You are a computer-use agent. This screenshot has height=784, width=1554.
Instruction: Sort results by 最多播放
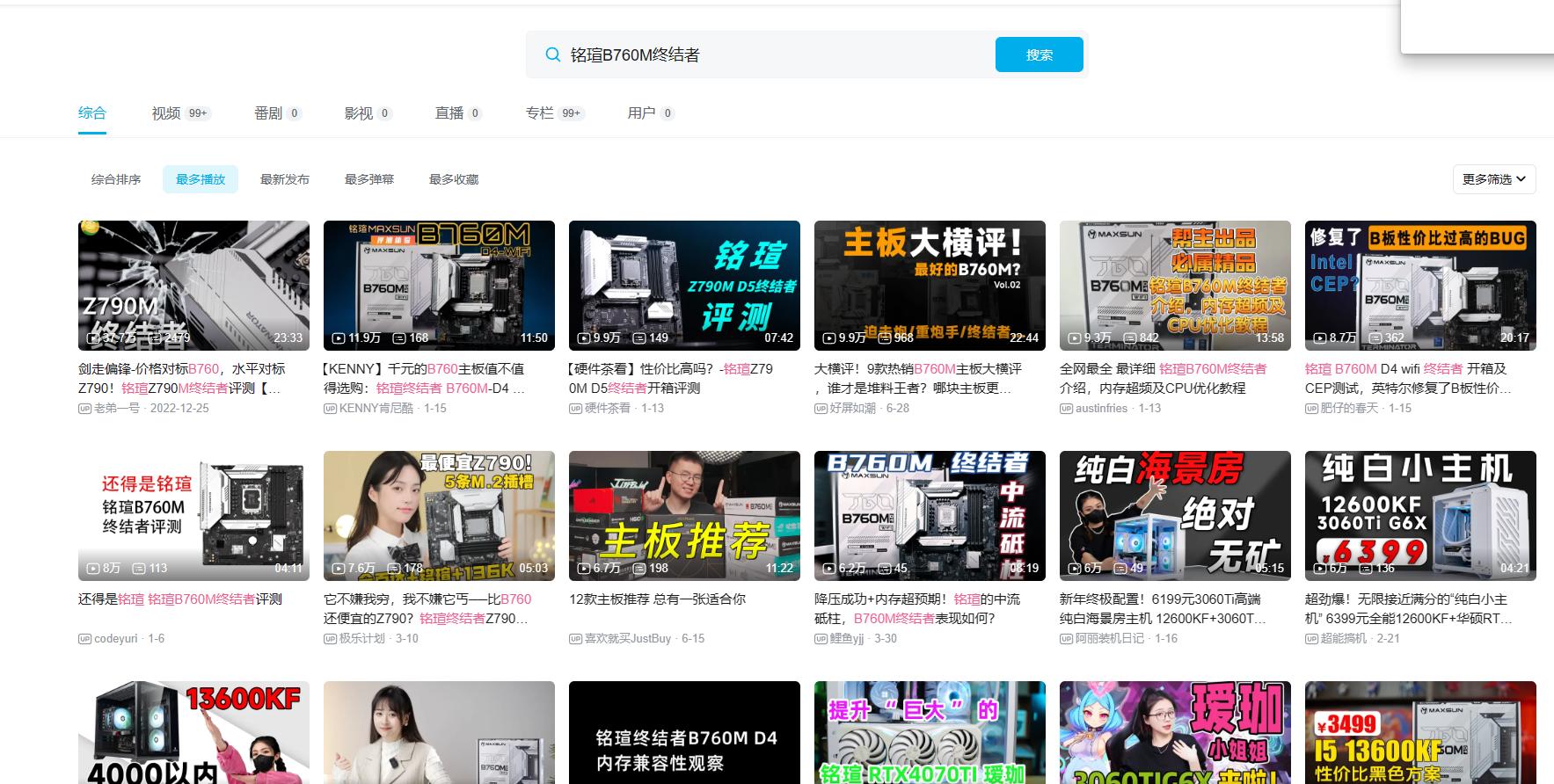point(201,179)
